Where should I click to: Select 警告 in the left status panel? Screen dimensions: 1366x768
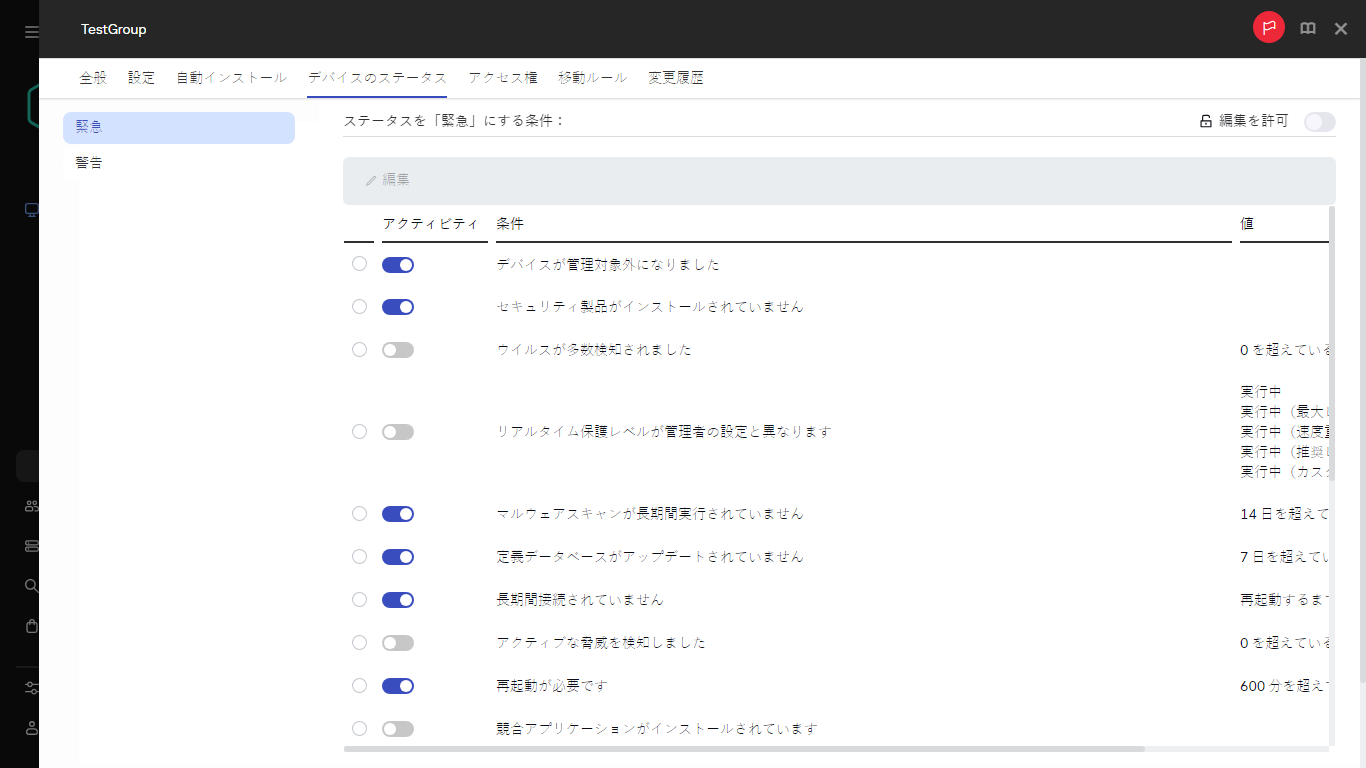89,162
